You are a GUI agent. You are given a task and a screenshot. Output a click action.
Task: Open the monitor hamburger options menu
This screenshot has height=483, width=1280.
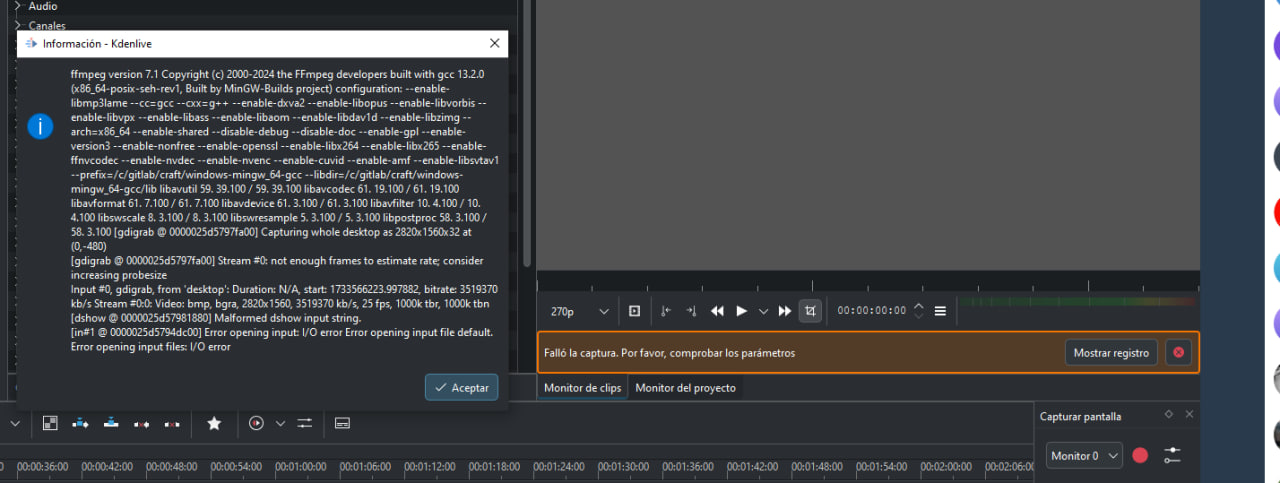point(940,311)
